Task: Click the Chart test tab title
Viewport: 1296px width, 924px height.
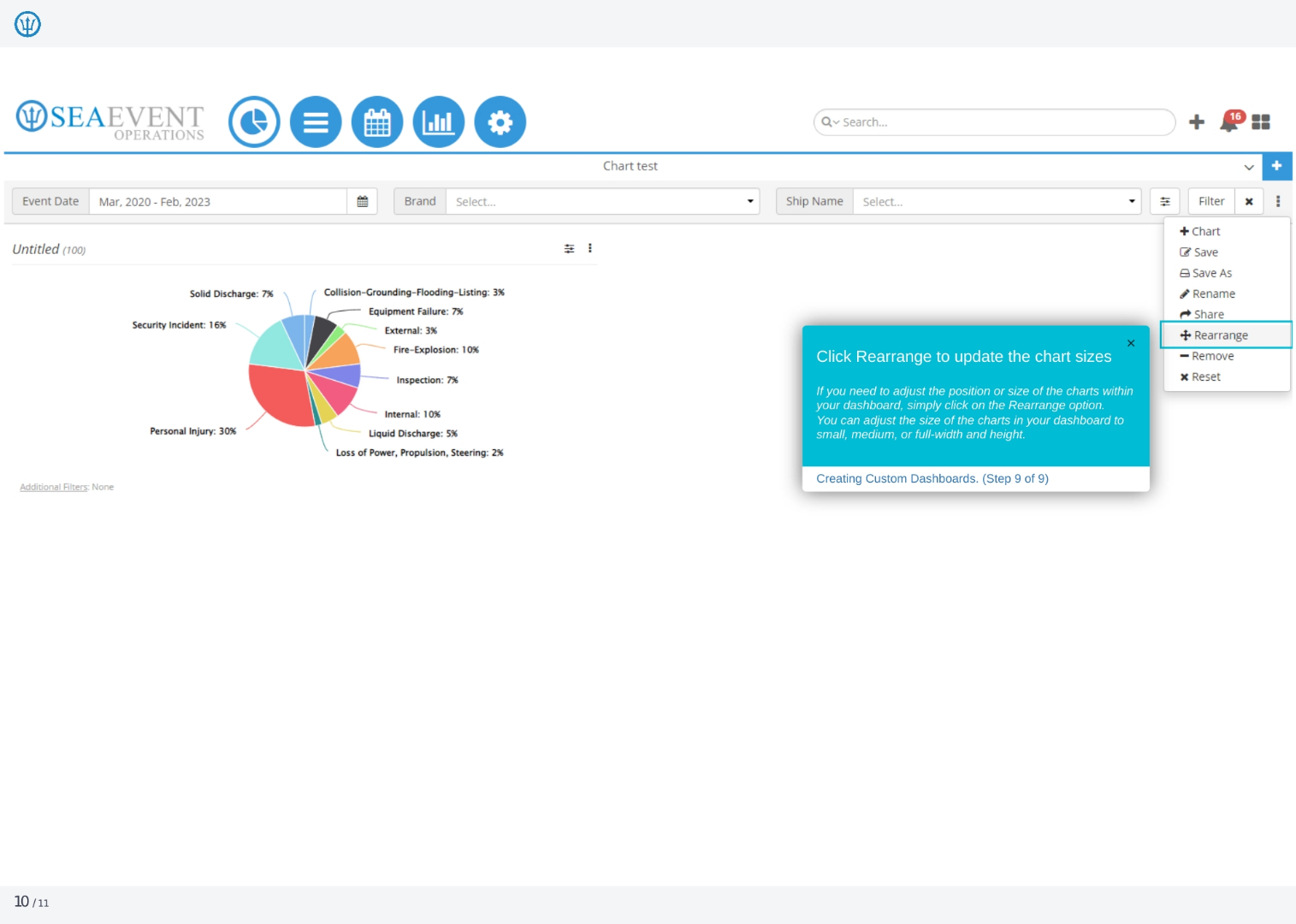Action: click(x=630, y=166)
